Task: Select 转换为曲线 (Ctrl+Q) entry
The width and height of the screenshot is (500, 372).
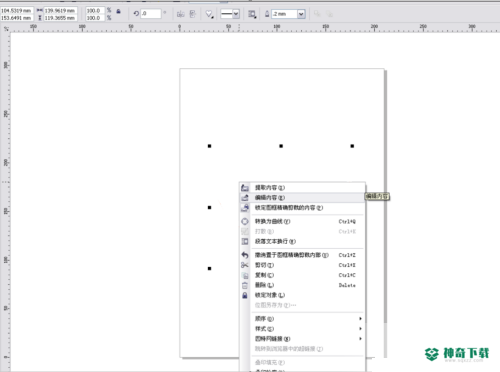Action: [302, 221]
